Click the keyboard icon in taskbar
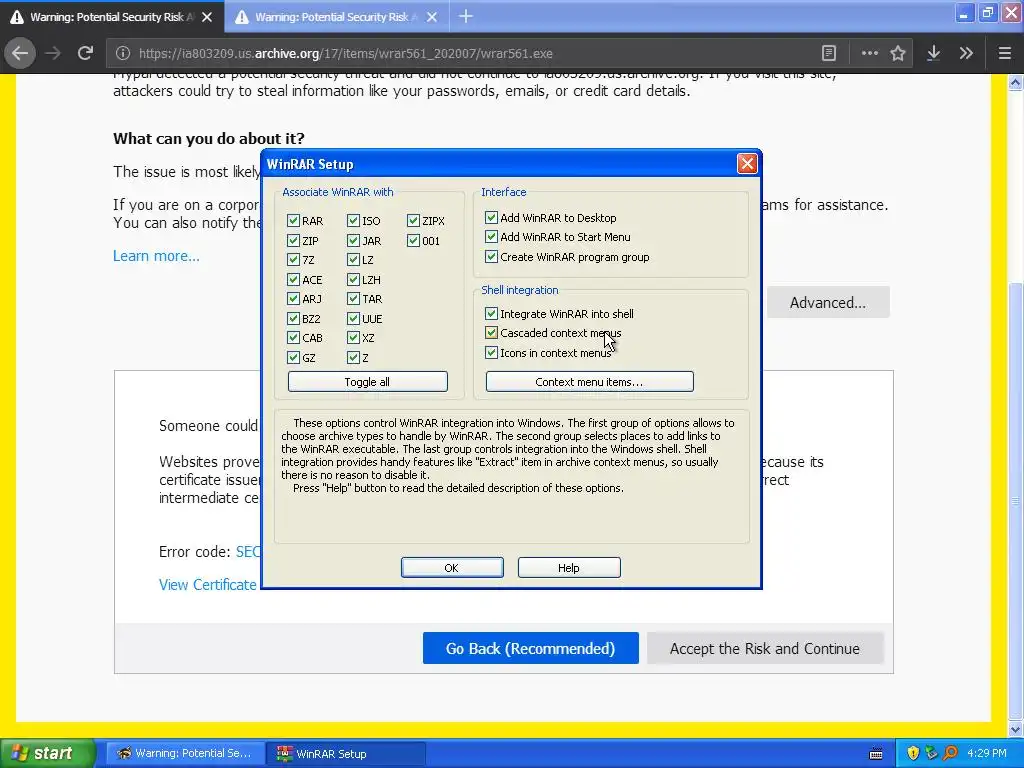This screenshot has height=768, width=1024. [x=876, y=754]
